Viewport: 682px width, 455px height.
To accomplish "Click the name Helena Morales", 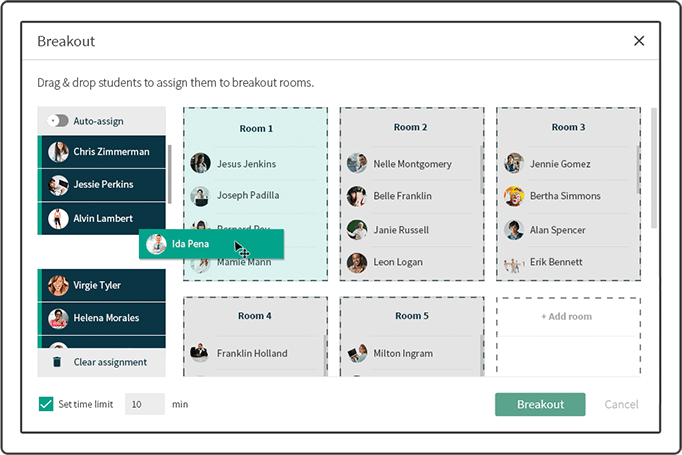I will pos(106,318).
